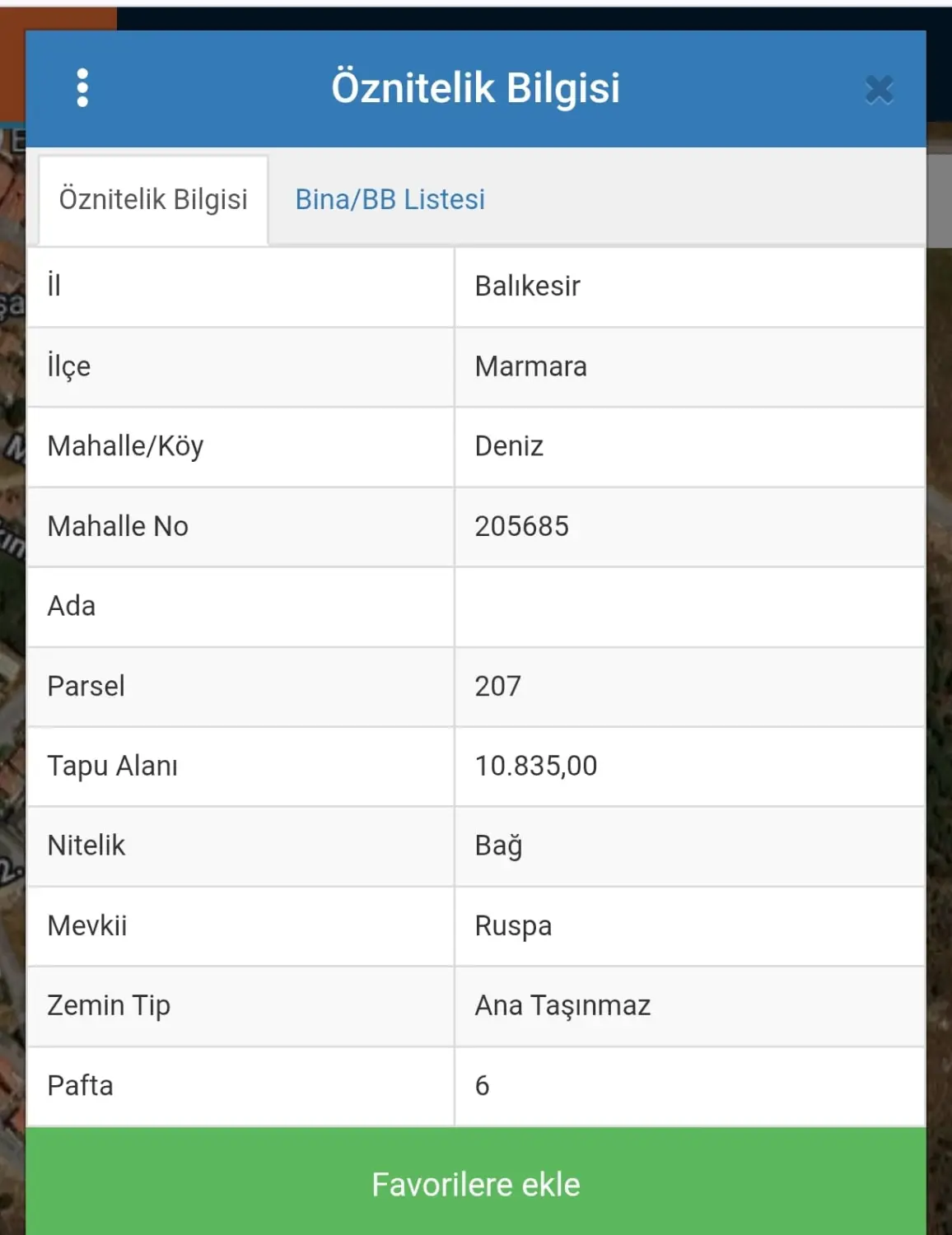Select the Öznitelik Bilgisi tab

click(x=153, y=200)
